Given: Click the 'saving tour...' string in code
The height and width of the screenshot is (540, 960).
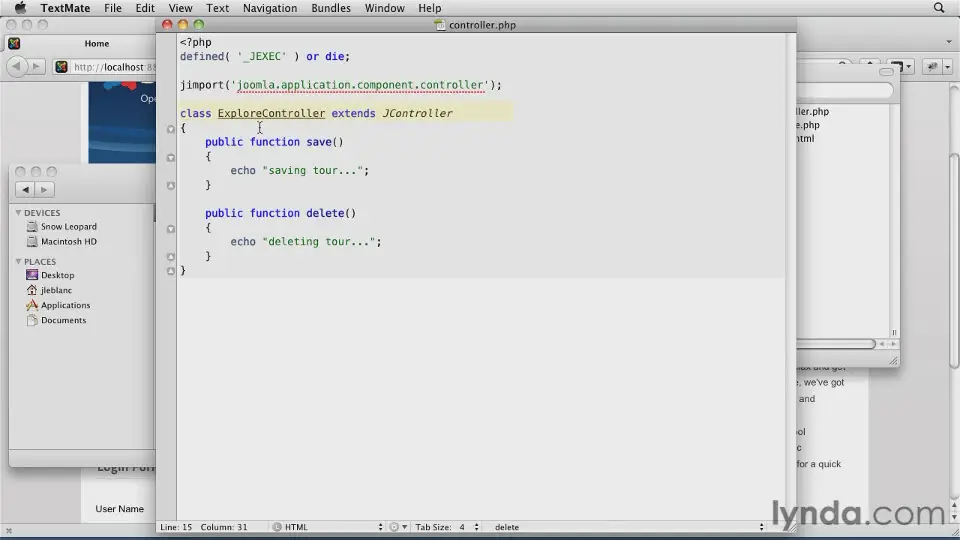Looking at the screenshot, I should click(313, 170).
